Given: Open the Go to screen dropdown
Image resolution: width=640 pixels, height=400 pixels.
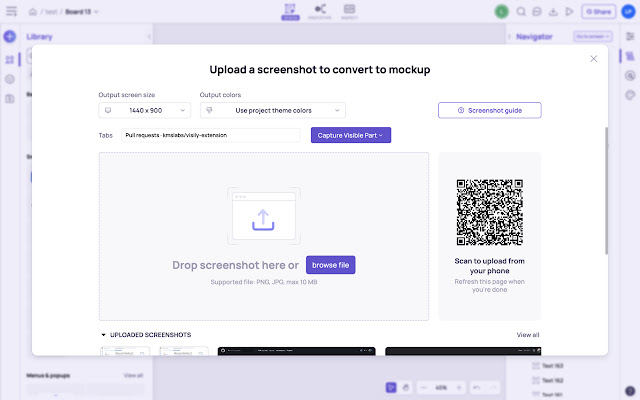Looking at the screenshot, I should click(593, 36).
